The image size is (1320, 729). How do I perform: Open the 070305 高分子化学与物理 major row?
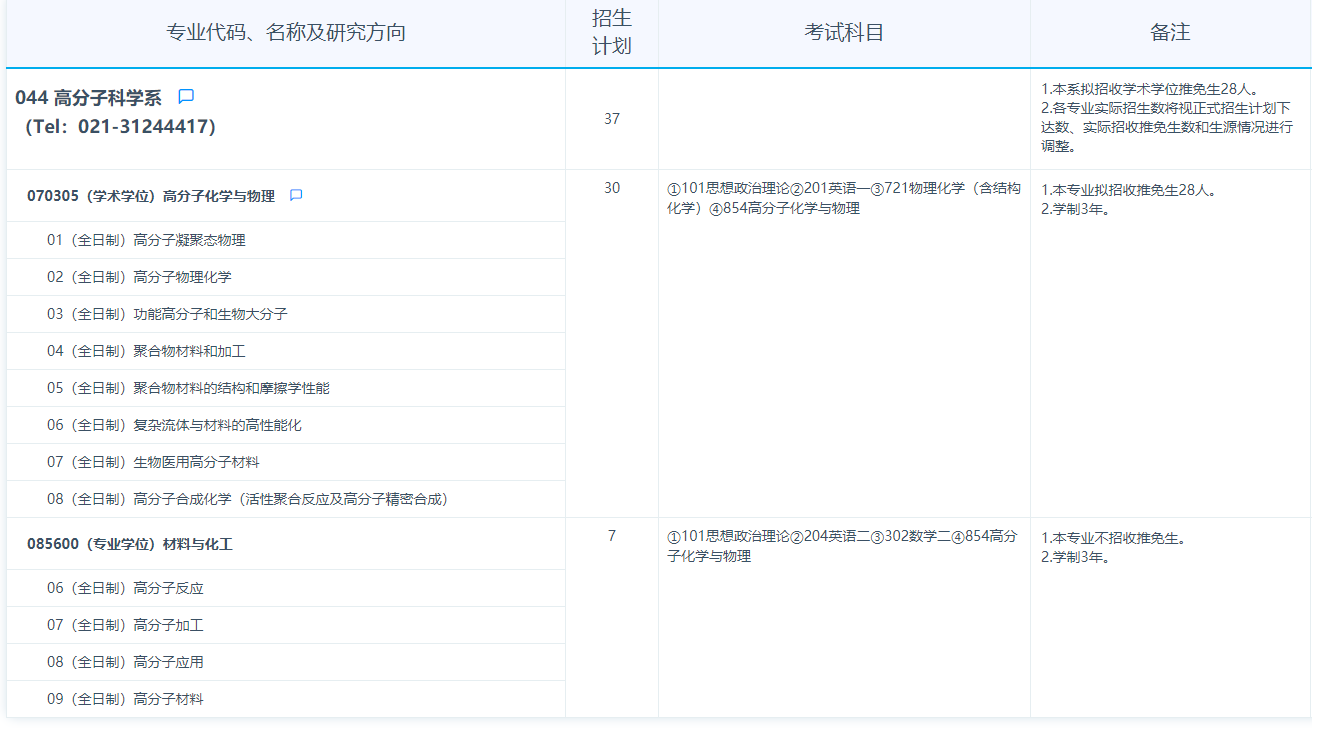click(x=151, y=196)
